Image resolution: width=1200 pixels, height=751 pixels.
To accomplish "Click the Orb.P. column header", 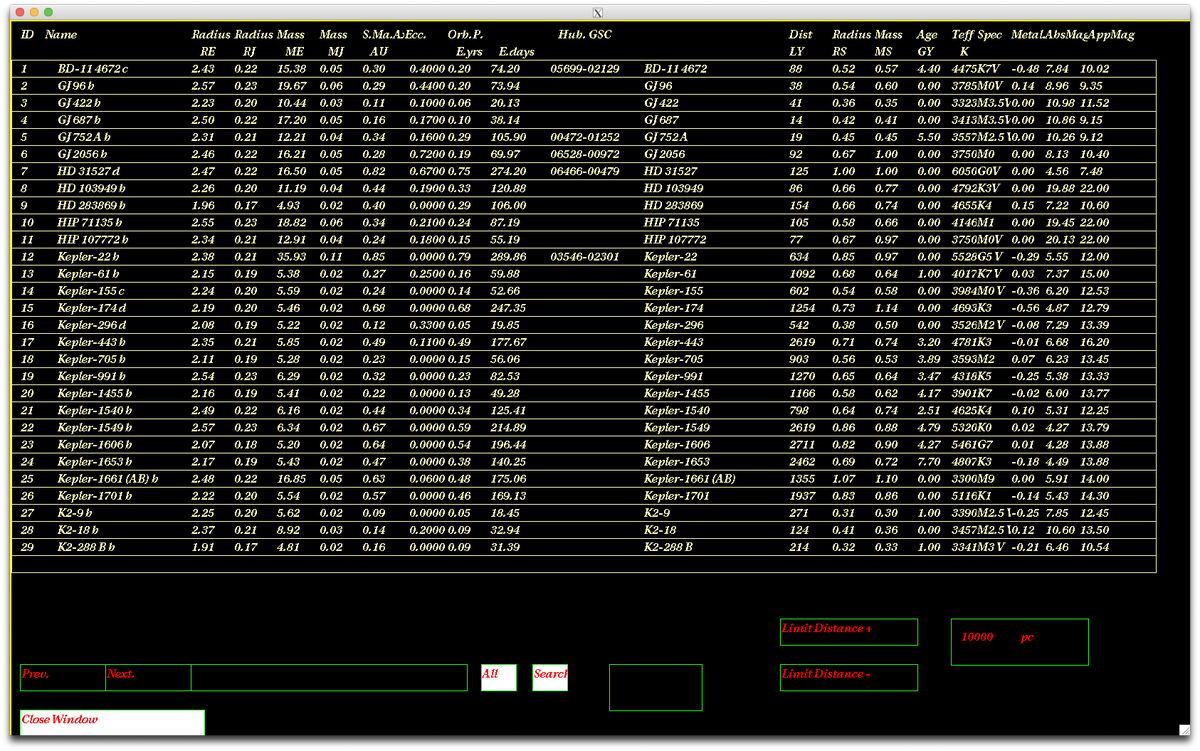I will (x=466, y=35).
